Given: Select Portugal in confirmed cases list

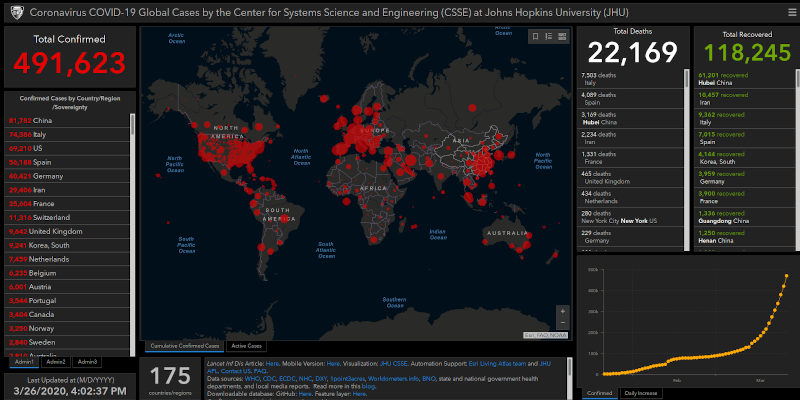Looking at the screenshot, I should coord(67,301).
